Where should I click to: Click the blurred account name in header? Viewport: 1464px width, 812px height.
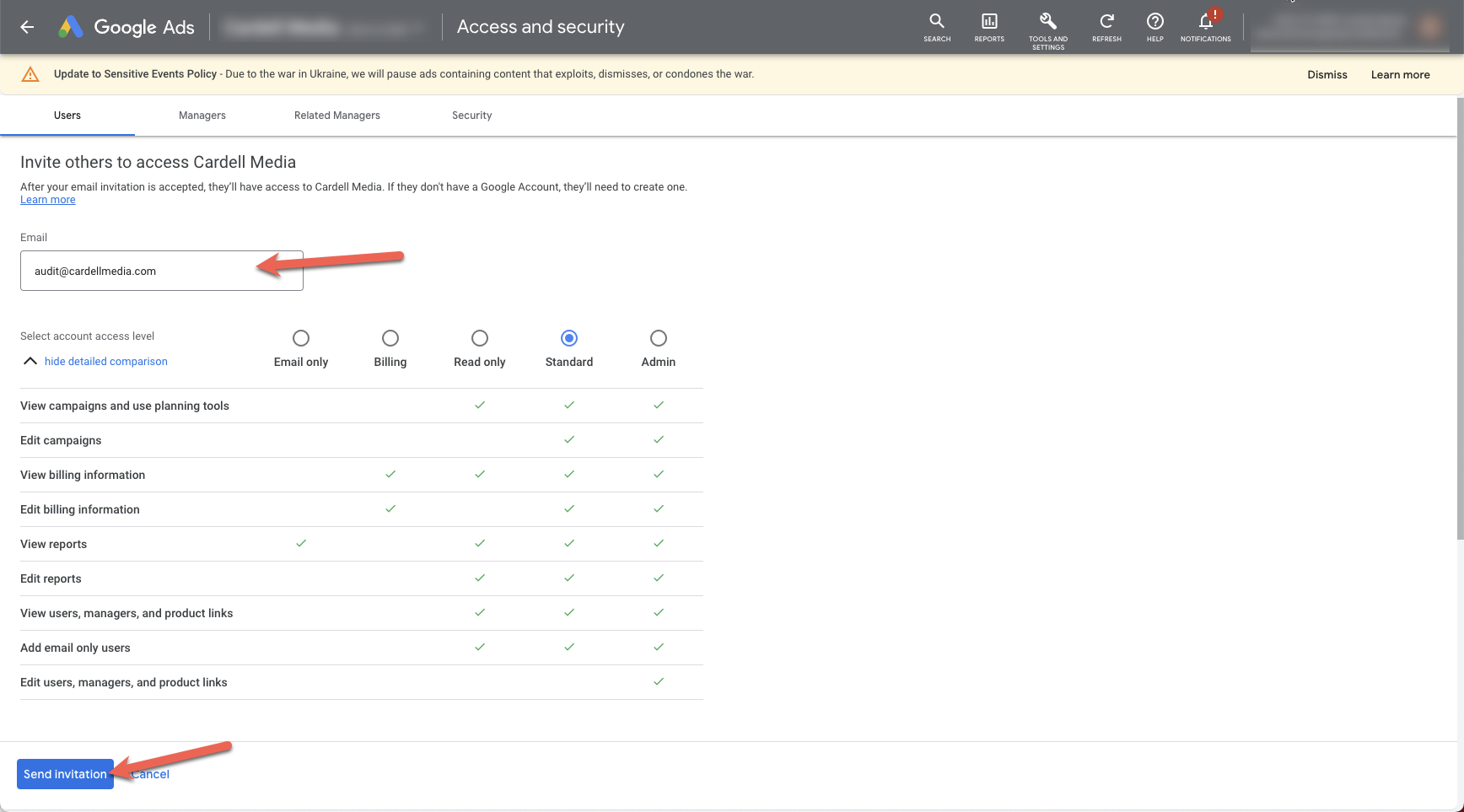click(x=325, y=27)
